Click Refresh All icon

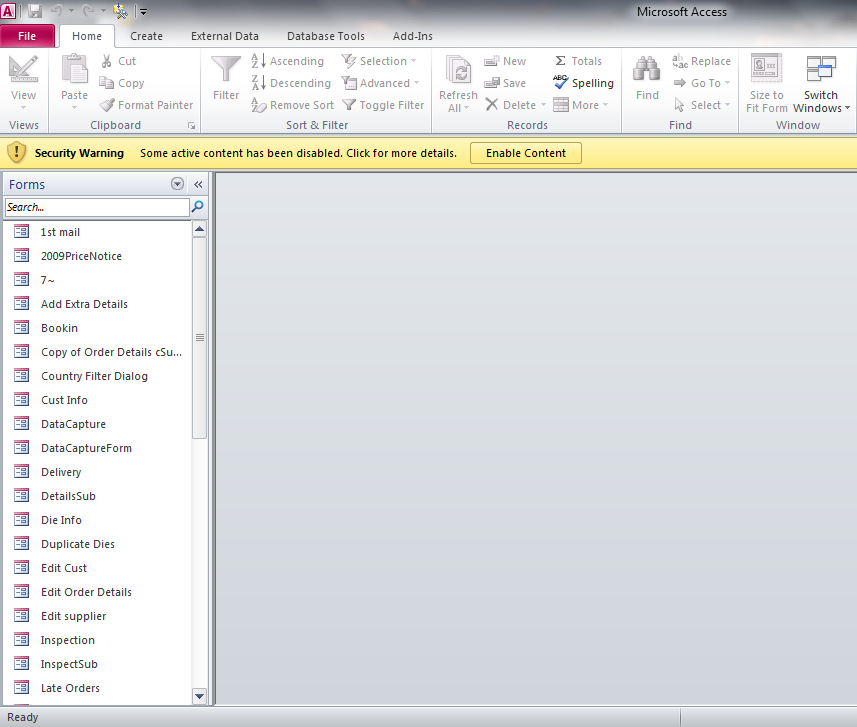coord(459,71)
